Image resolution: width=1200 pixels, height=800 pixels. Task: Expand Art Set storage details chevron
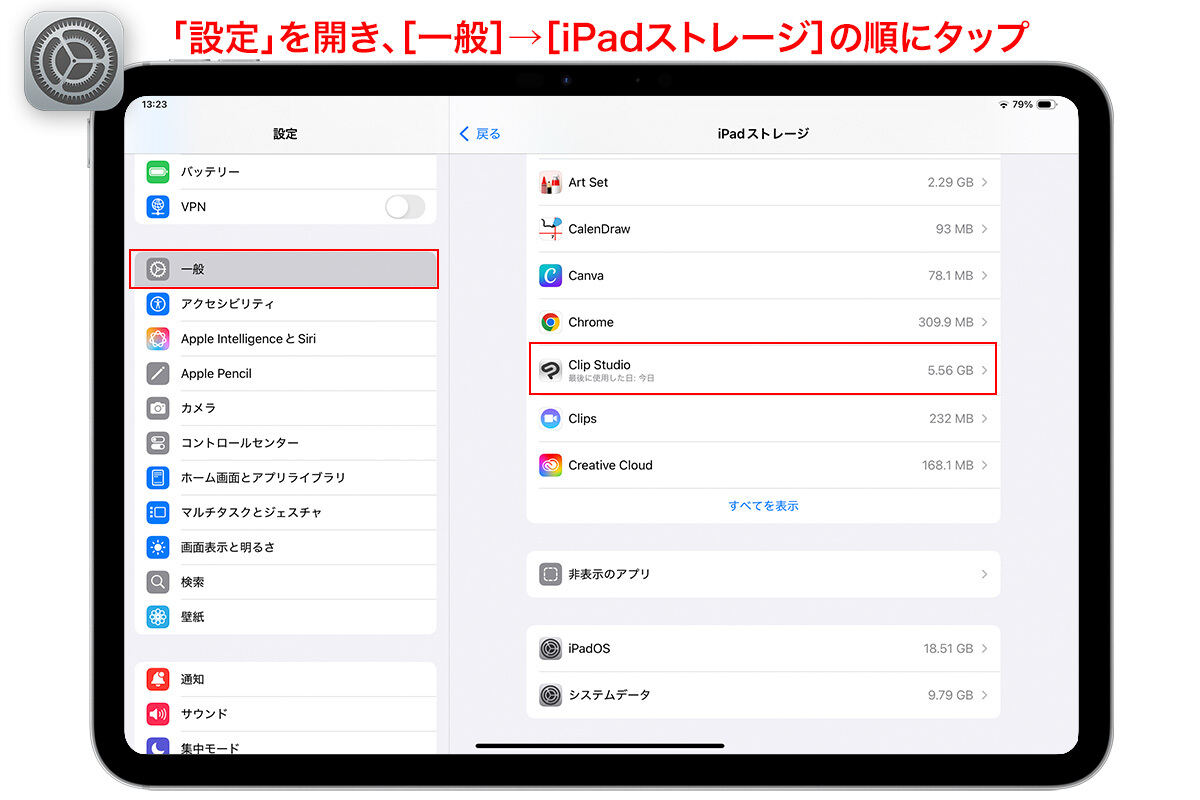point(985,183)
